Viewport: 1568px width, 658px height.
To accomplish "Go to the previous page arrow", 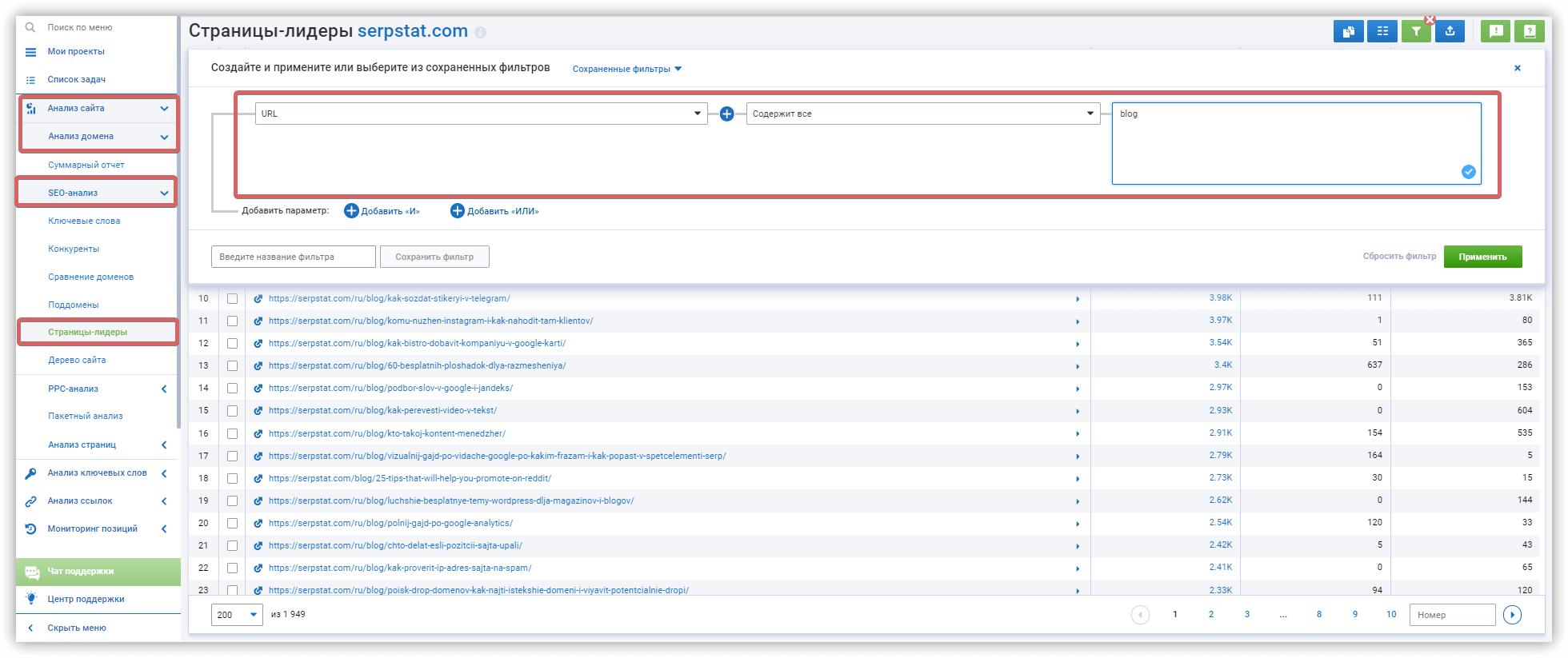I will [1140, 615].
